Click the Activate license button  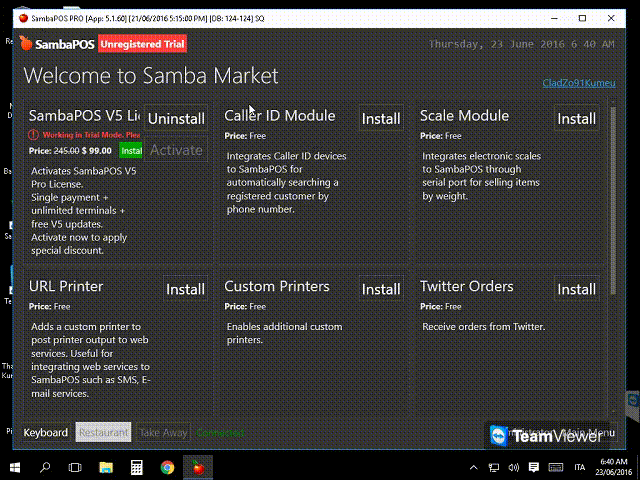click(x=176, y=150)
